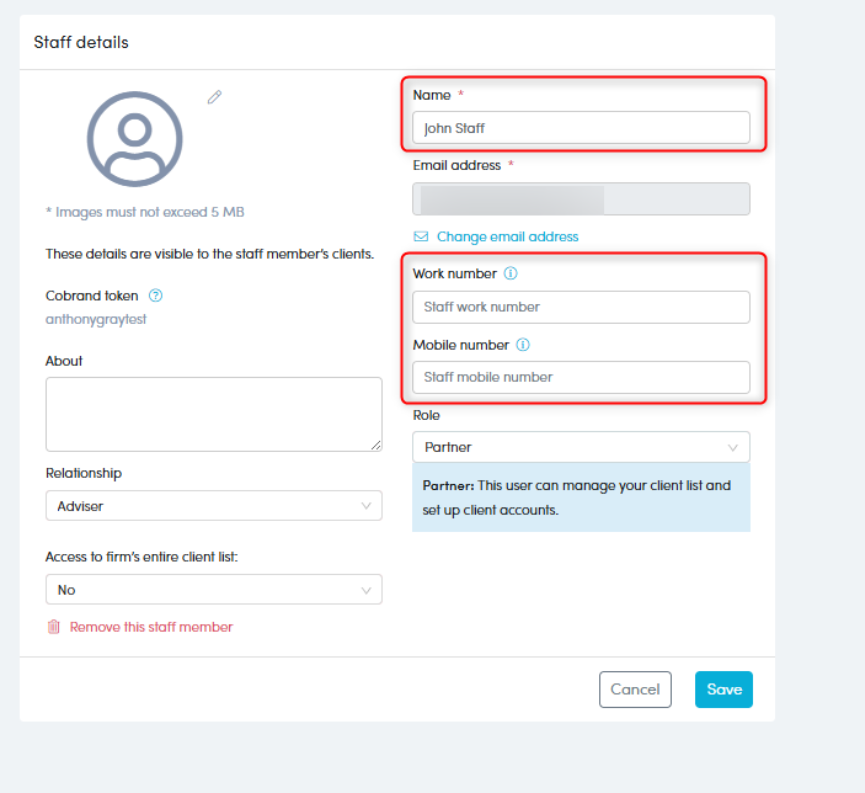Click the Staff work number field
Screen dimensions: 865x793
580,307
